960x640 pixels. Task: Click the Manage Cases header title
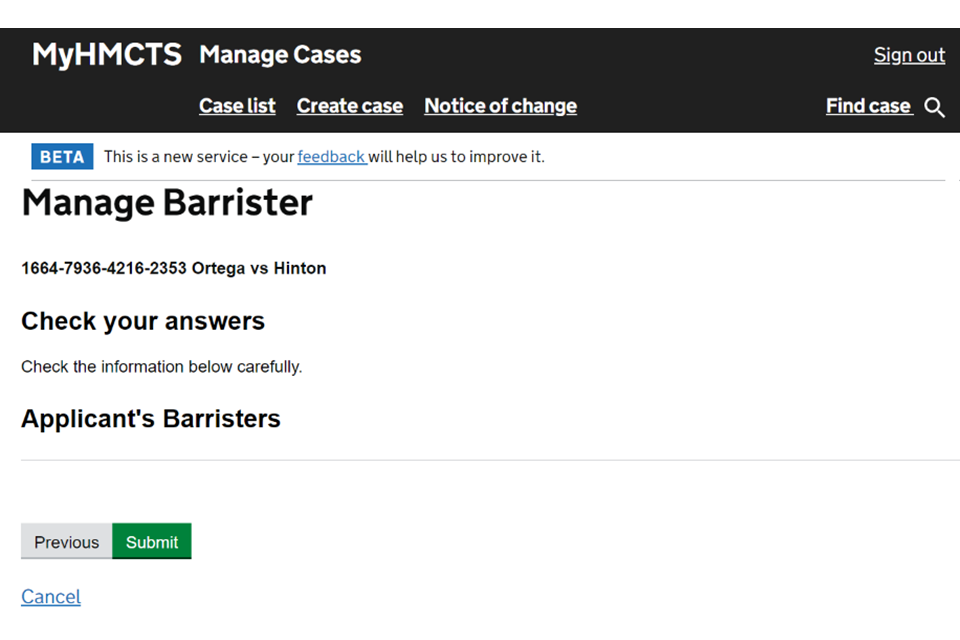(x=280, y=55)
